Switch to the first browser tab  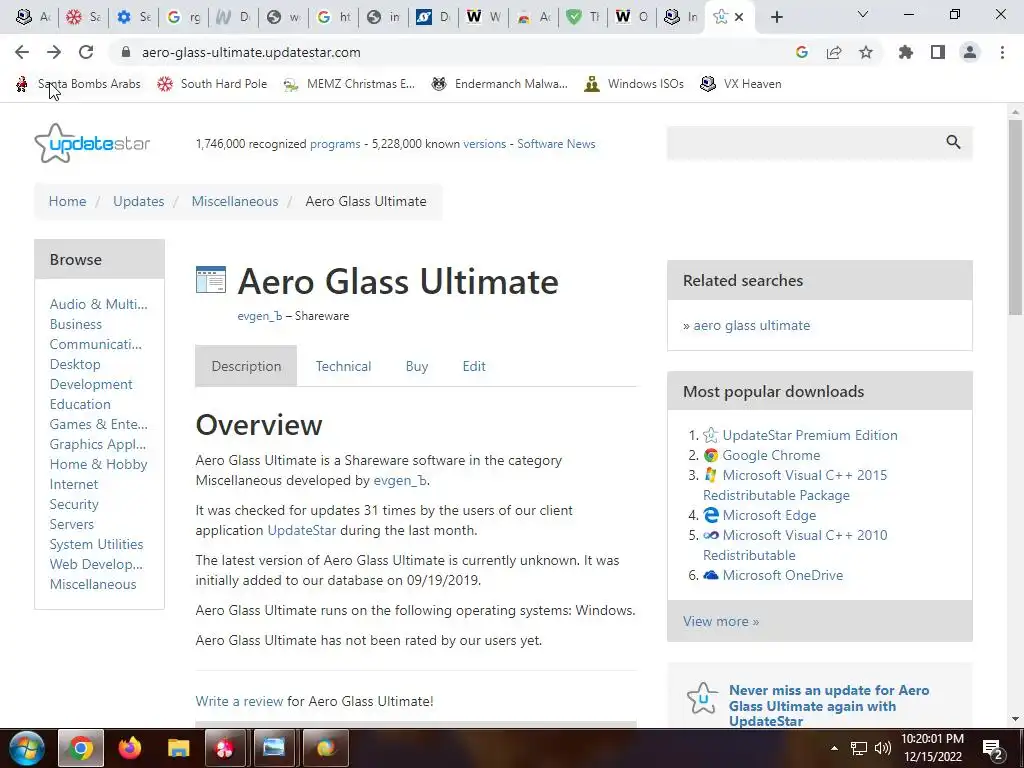[33, 17]
